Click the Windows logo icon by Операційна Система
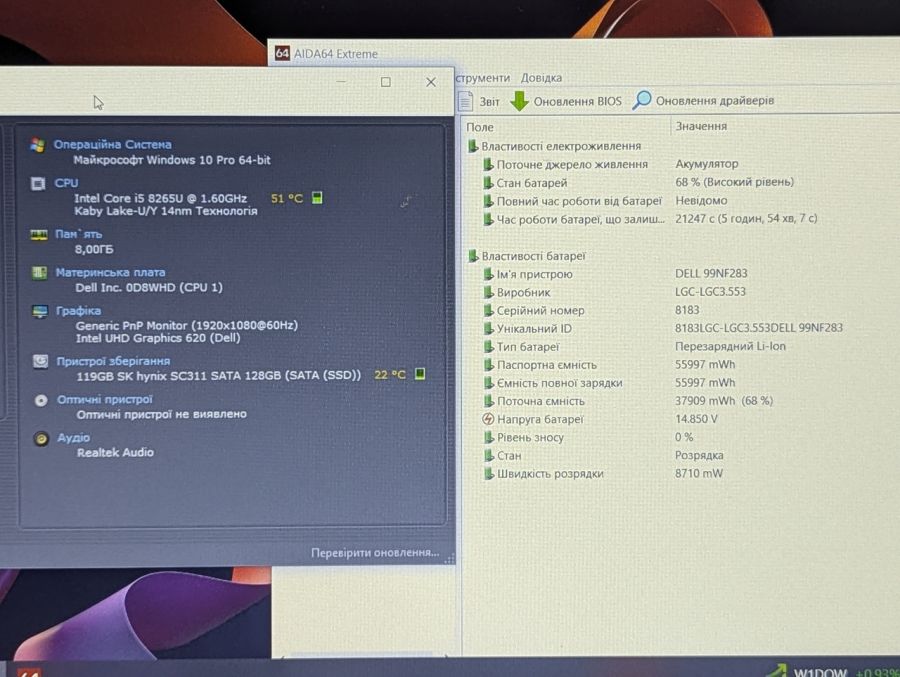This screenshot has height=677, width=900. click(38, 145)
